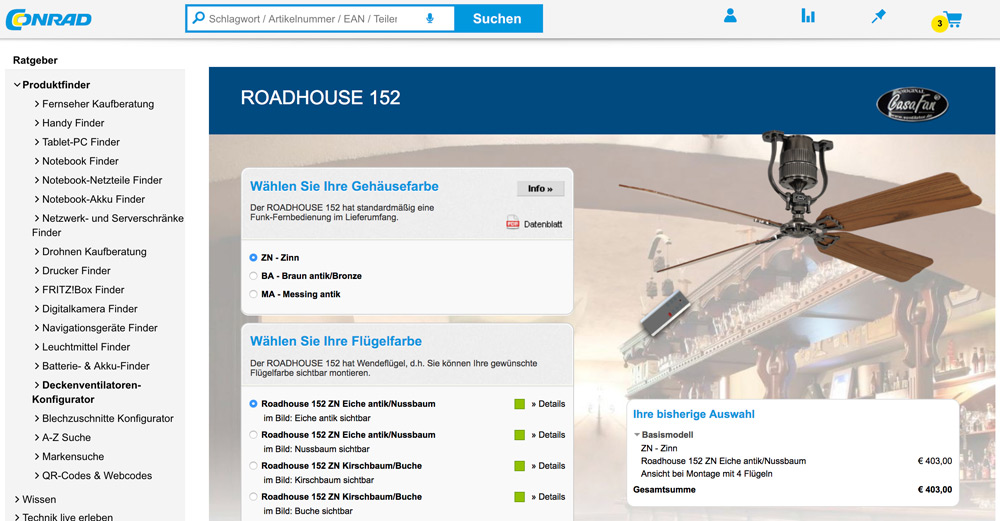Open Details for Buche sichtbar
This screenshot has width=1000, height=521.
[x=548, y=497]
